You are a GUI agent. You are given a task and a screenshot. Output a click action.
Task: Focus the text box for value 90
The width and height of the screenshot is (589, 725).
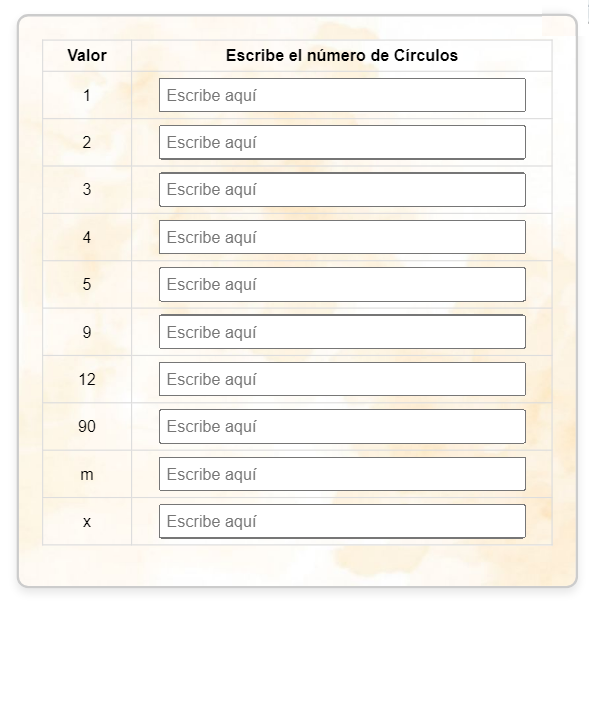342,426
